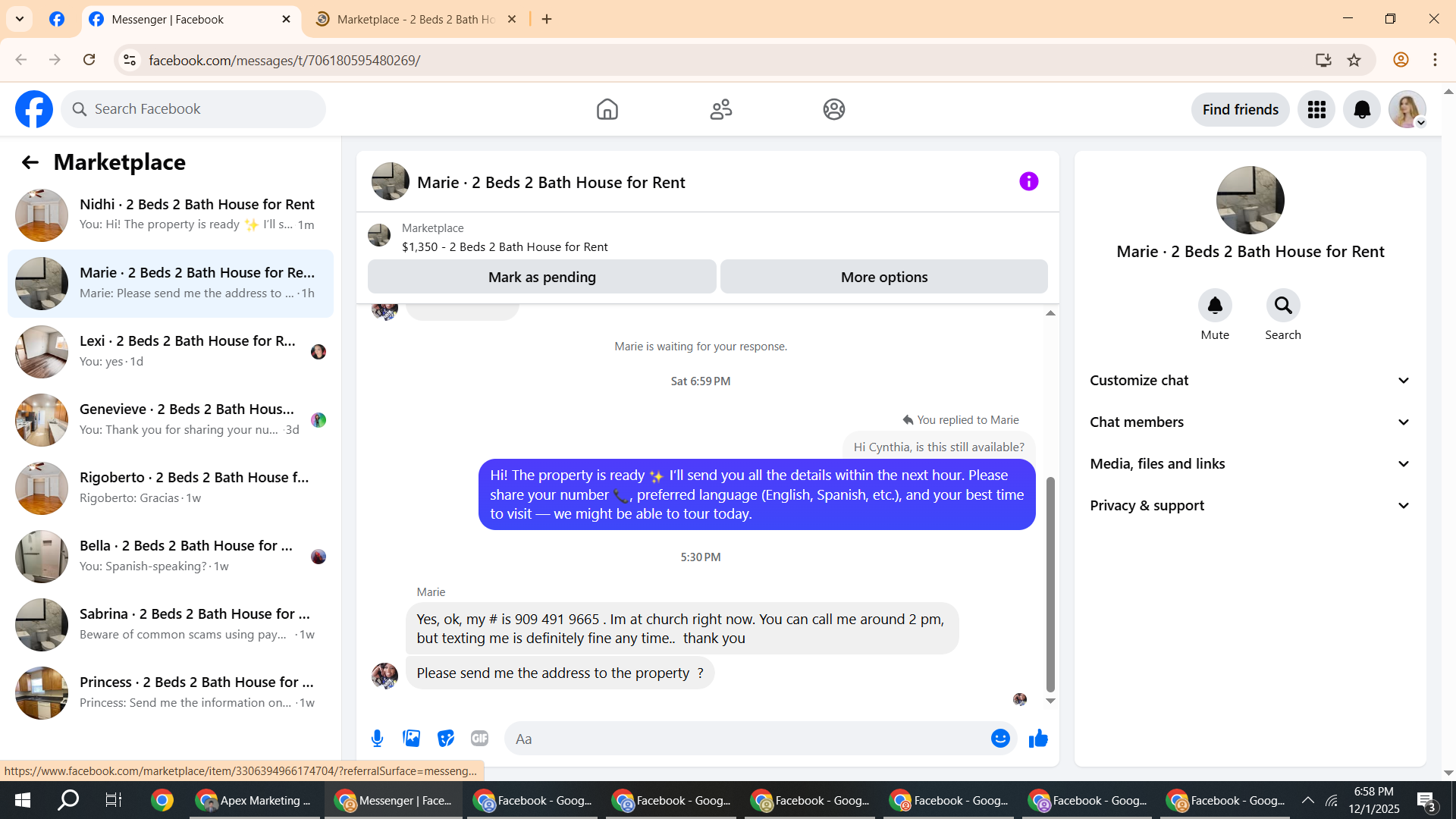The height and width of the screenshot is (819, 1456).
Task: Click More options button
Action: pos(884,277)
